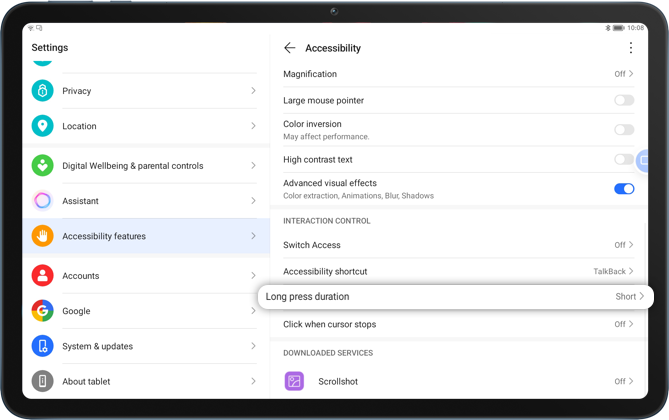
Task: Enable the Large mouse pointer switch
Action: click(x=624, y=100)
